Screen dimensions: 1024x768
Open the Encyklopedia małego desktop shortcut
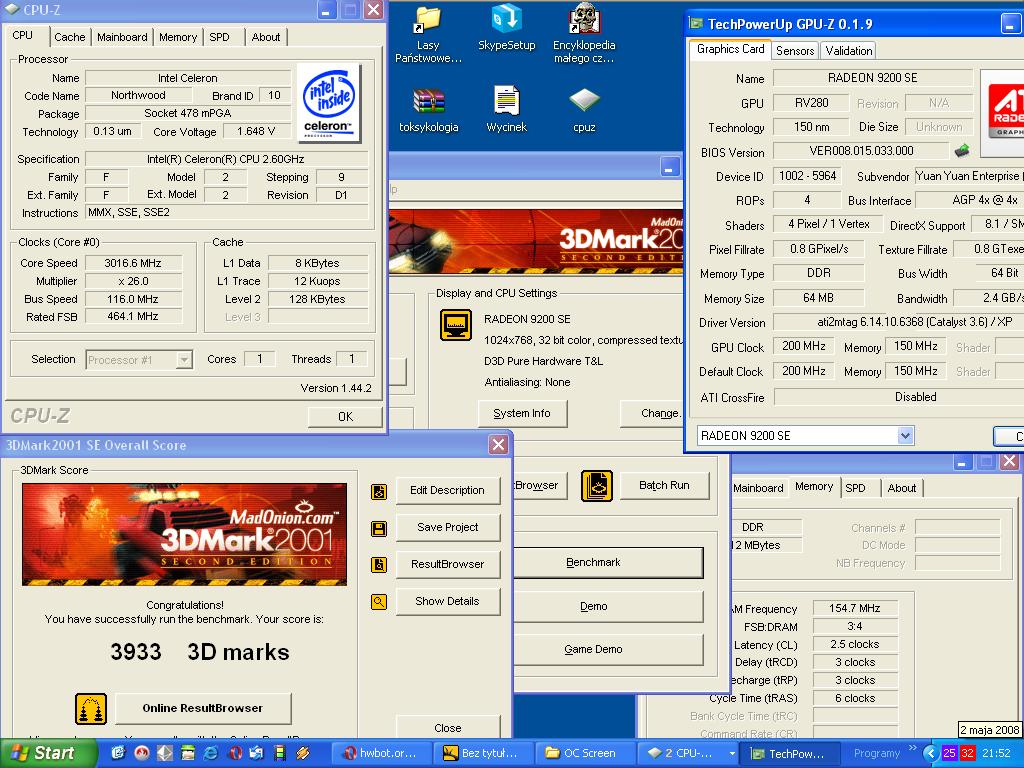(x=584, y=34)
